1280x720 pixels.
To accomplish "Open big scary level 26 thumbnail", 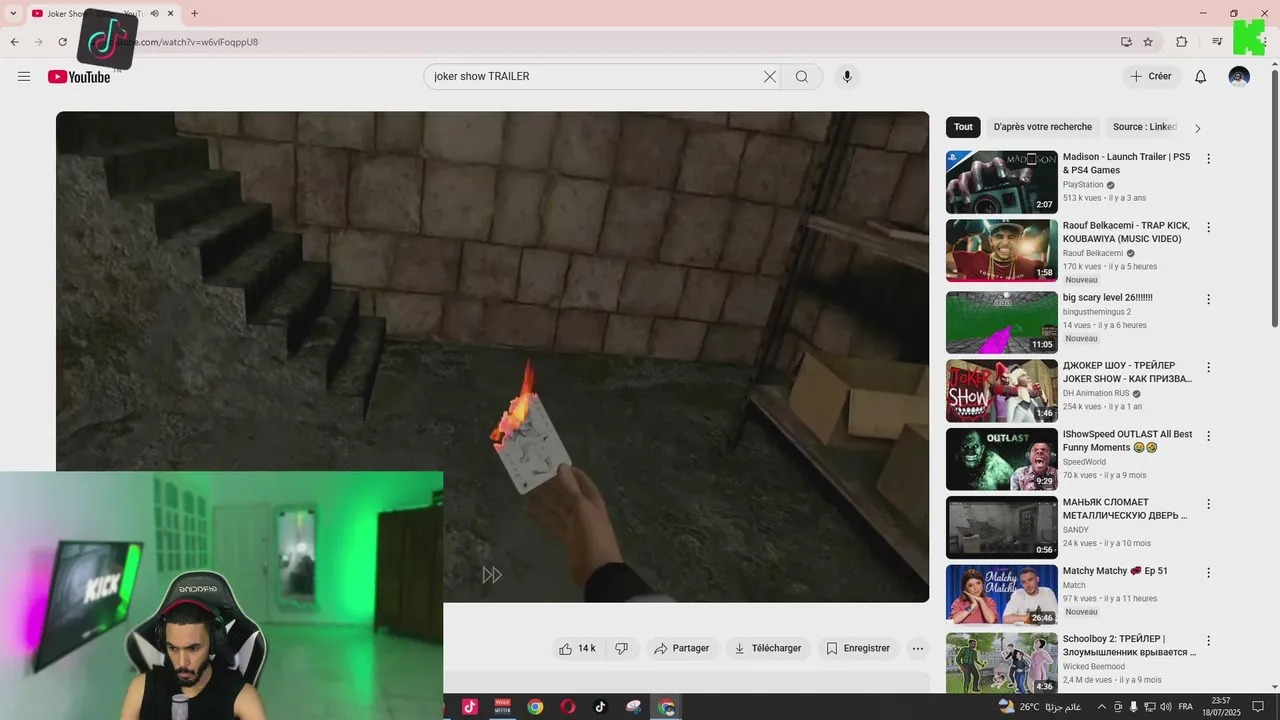I will (x=1001, y=322).
